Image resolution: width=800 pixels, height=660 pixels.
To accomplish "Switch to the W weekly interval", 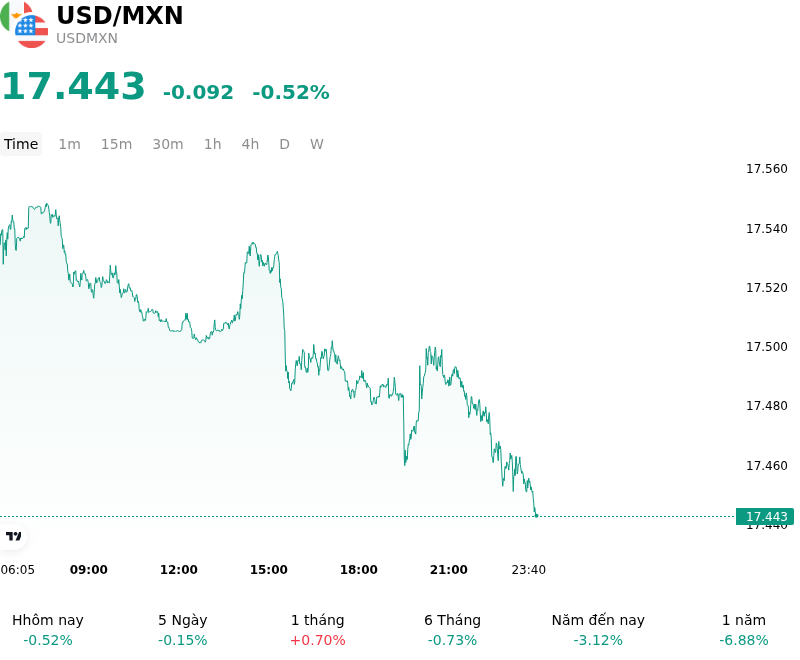I will click(x=317, y=144).
